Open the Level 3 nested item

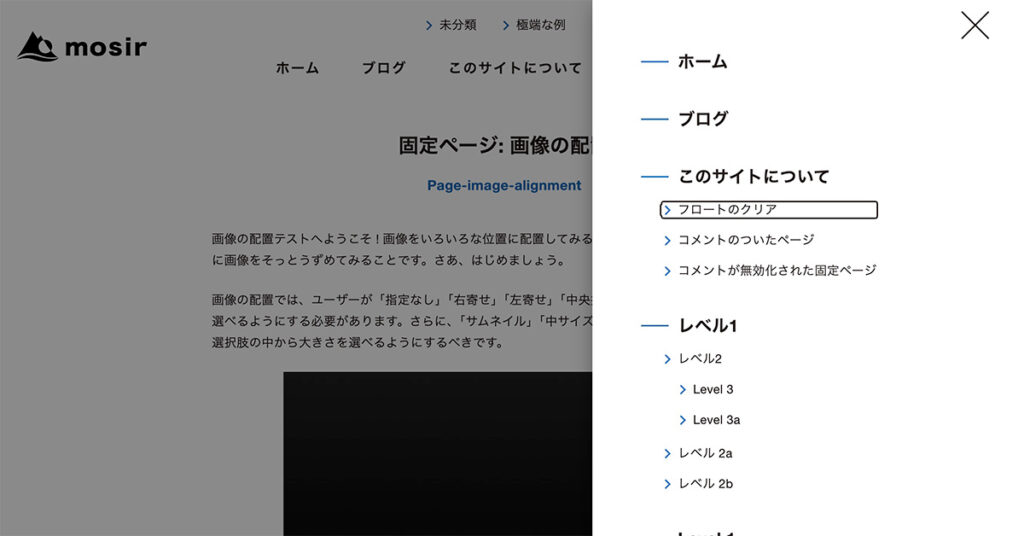point(712,390)
